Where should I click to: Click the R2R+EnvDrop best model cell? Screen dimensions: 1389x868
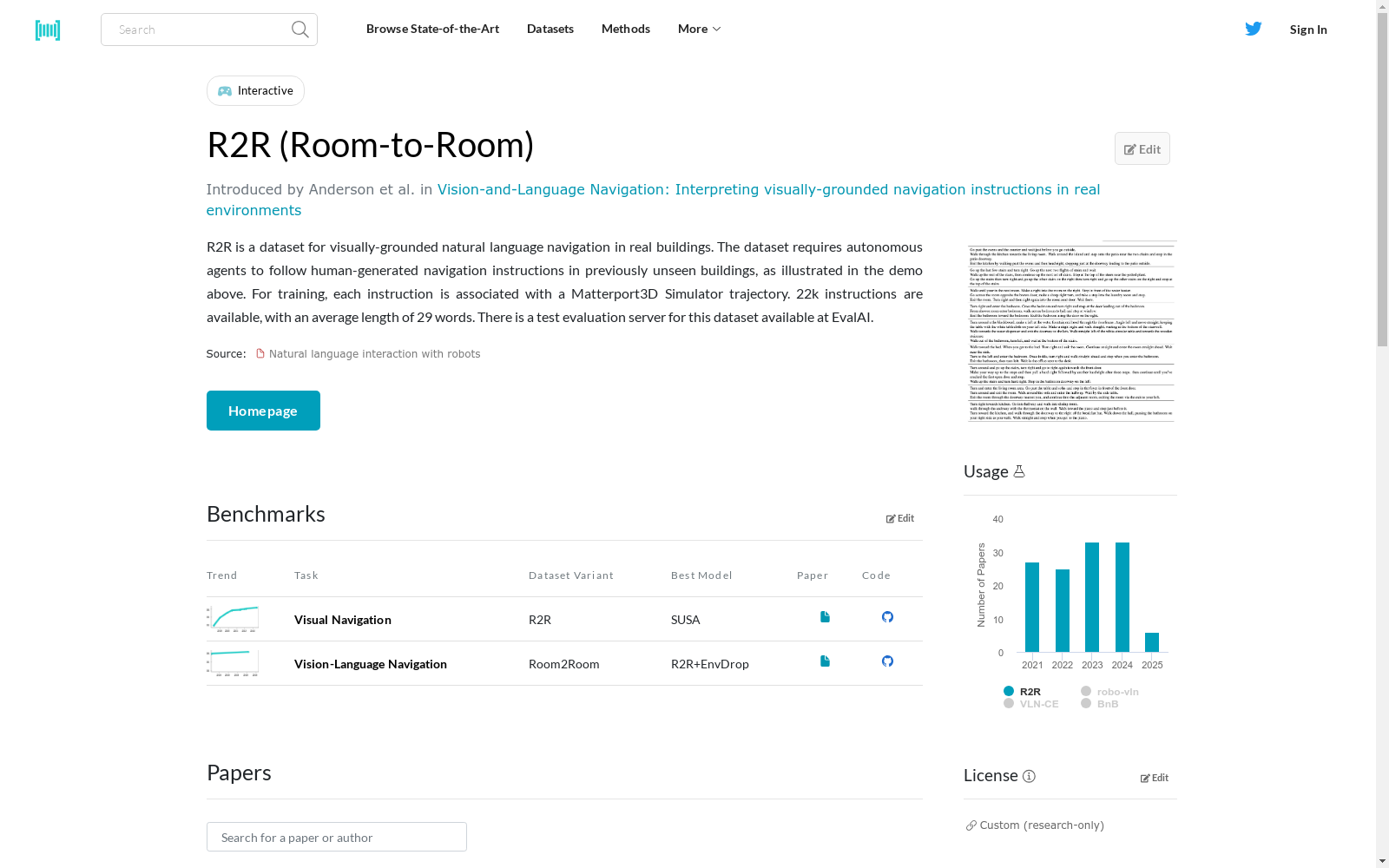tap(710, 664)
